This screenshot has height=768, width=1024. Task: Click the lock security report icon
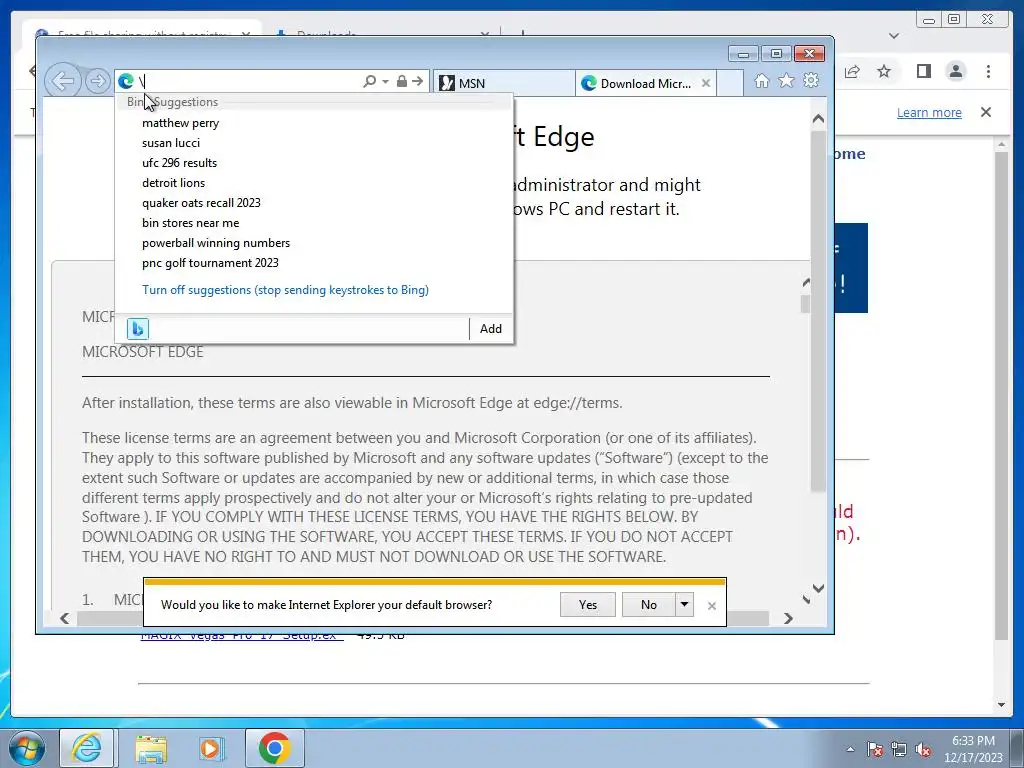402,81
